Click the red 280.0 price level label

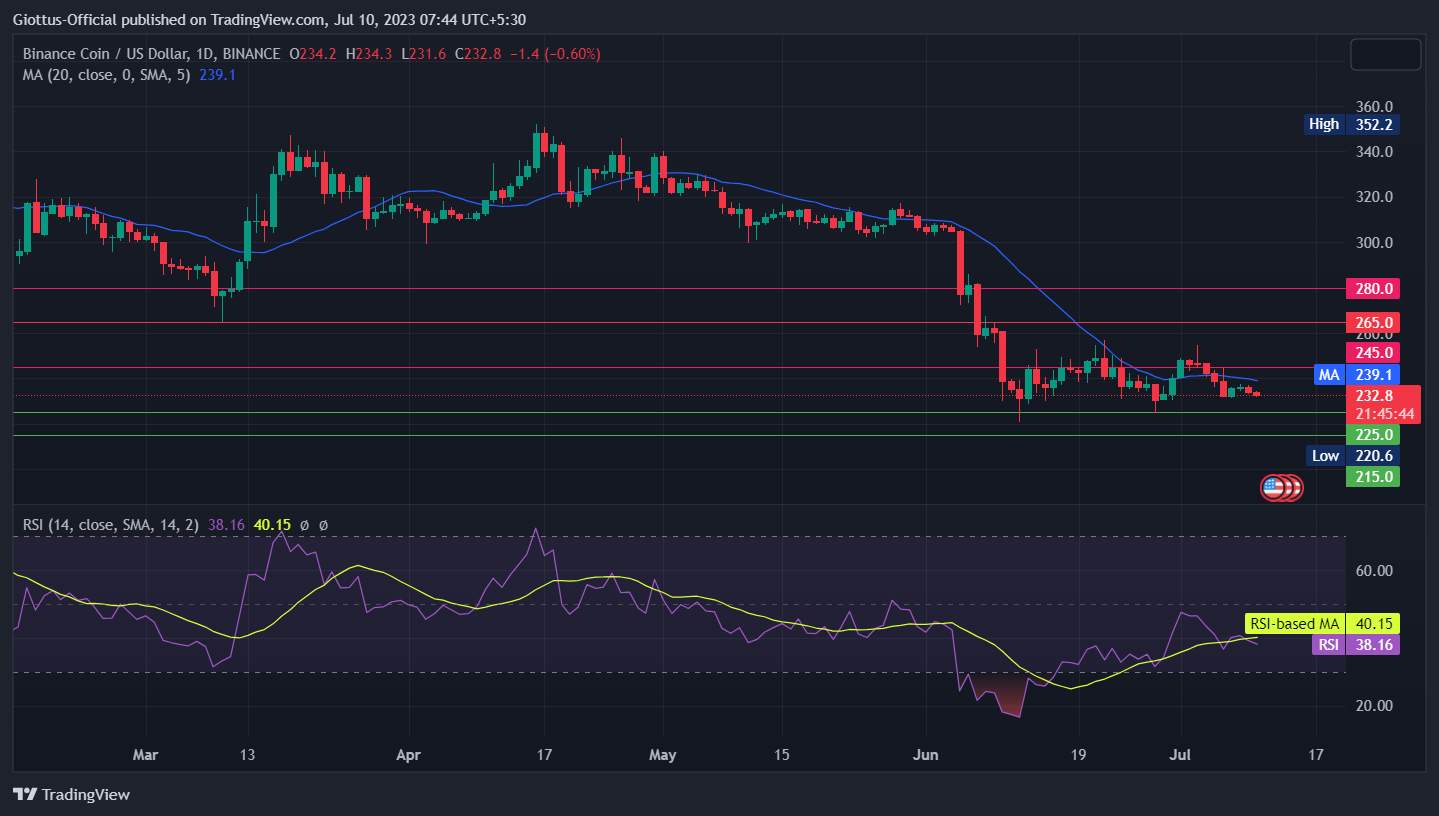pyautogui.click(x=1373, y=288)
